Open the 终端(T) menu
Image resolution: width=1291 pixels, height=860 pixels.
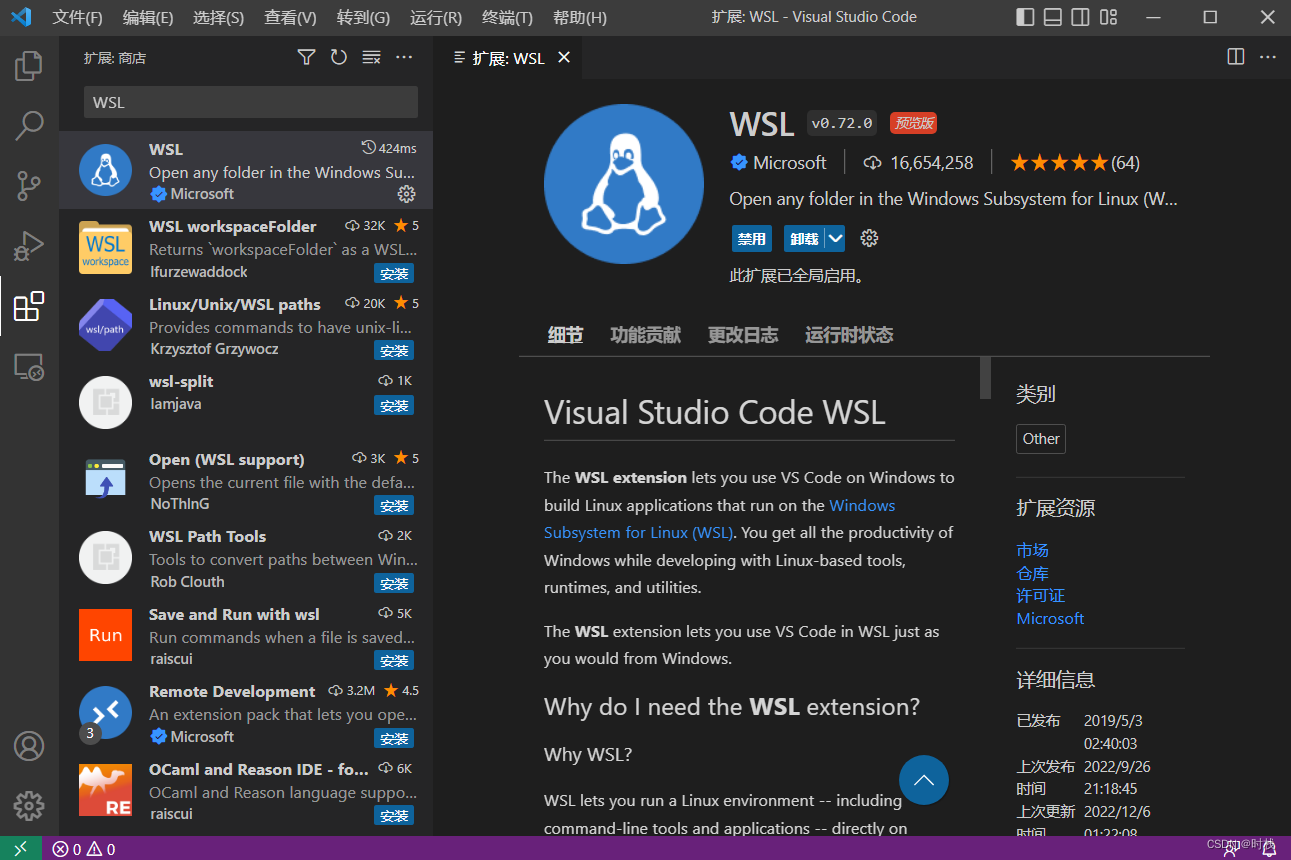tap(507, 17)
